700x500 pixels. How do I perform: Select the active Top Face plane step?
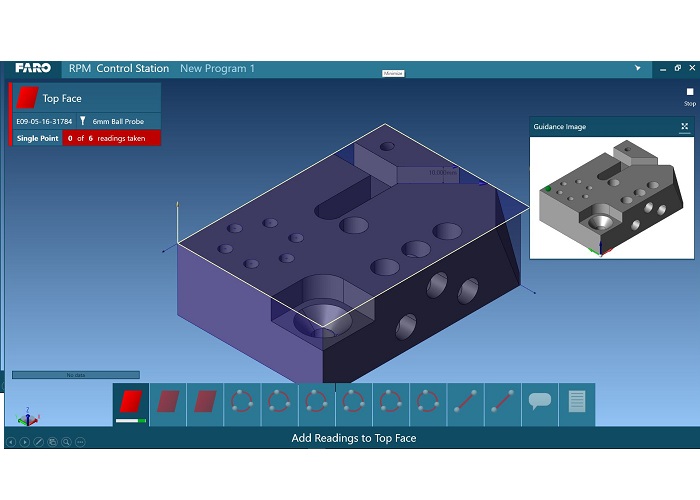(x=131, y=404)
